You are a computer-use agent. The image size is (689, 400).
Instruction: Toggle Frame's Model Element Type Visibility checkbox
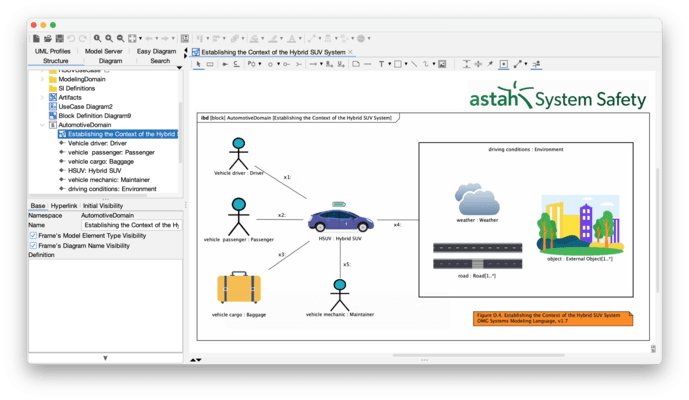coord(33,236)
